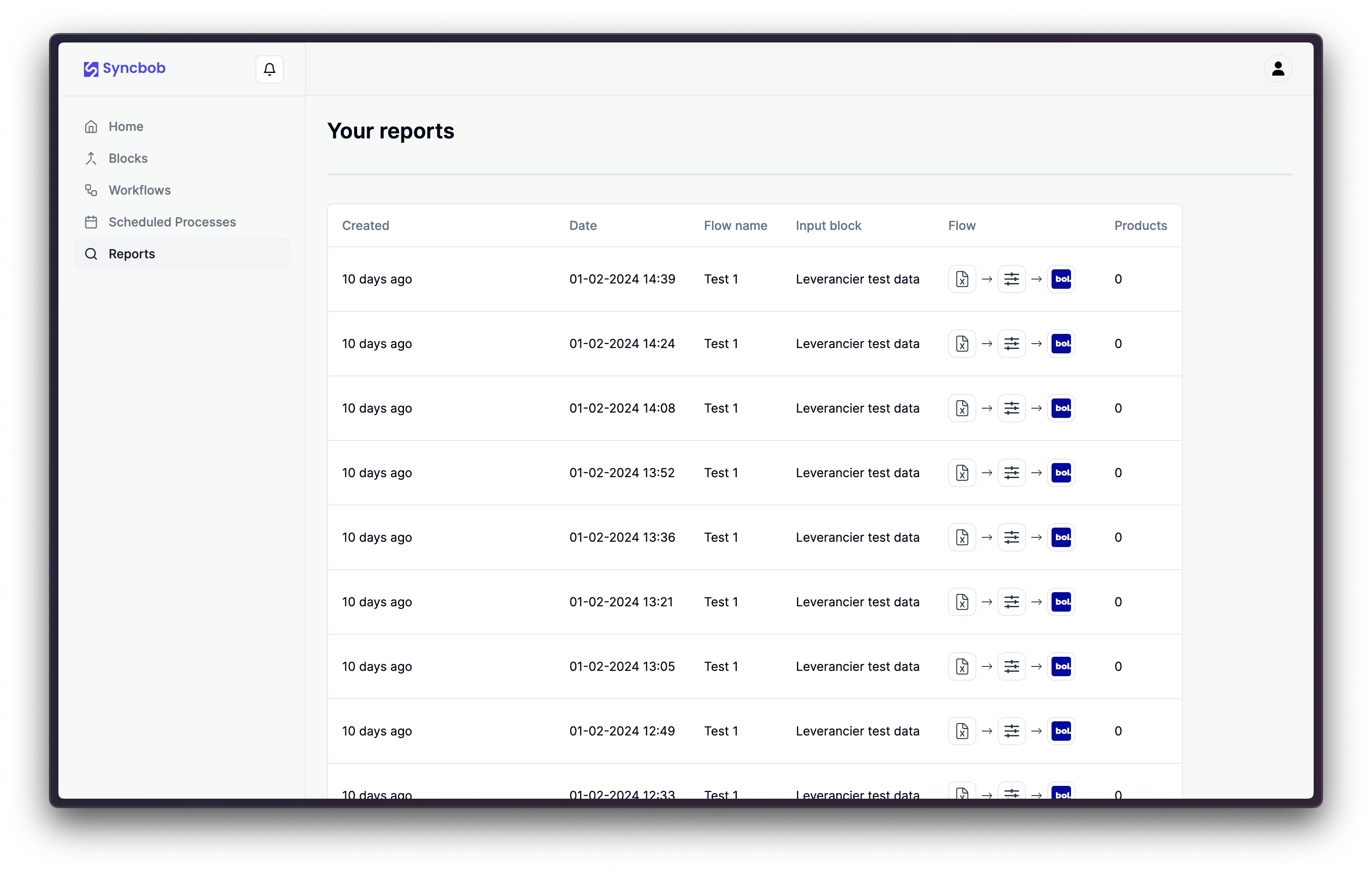Click bol icon in 13:05 row
1372x873 pixels.
(x=1061, y=666)
